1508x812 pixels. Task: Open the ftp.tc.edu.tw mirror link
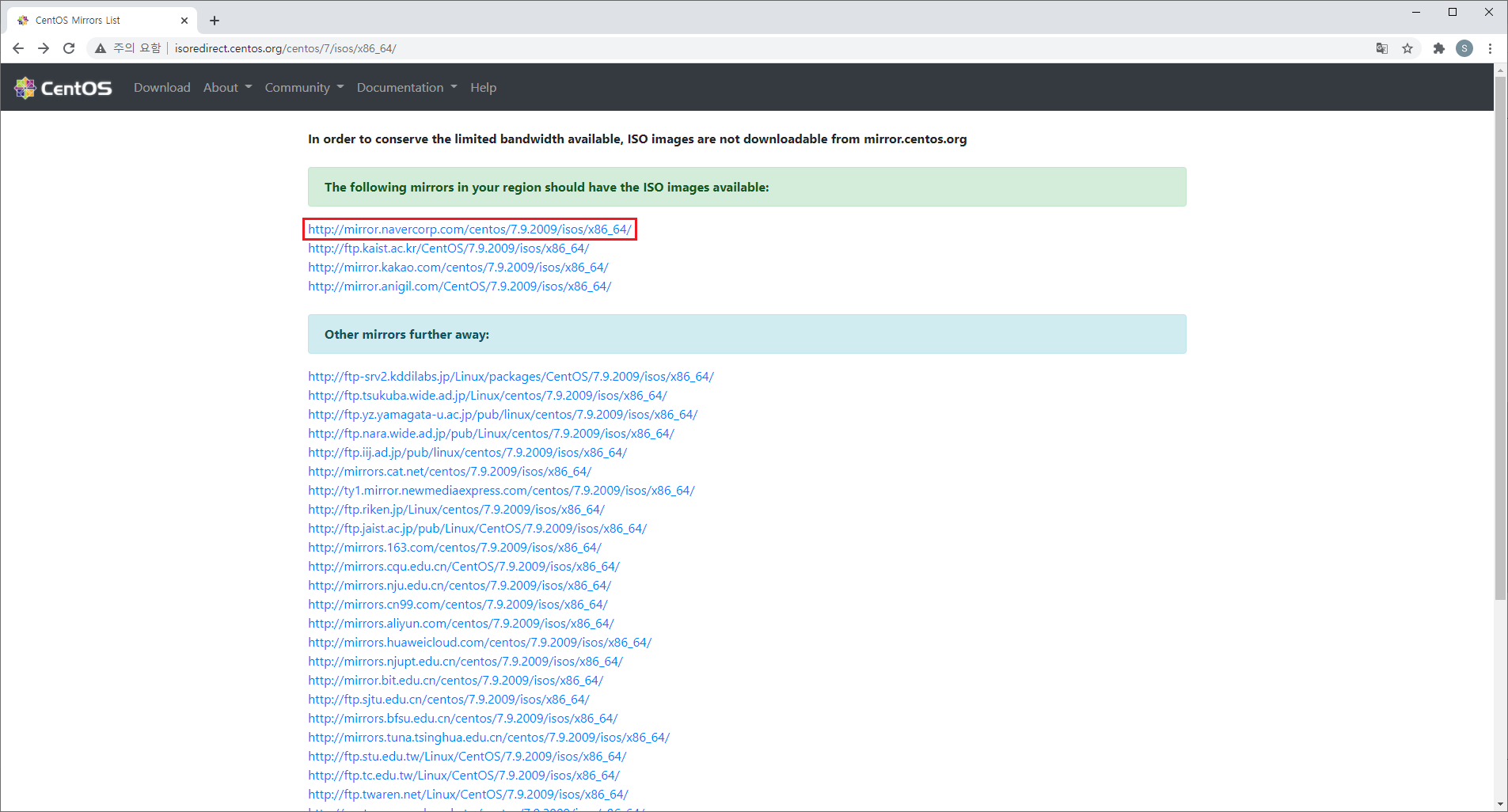pyautogui.click(x=465, y=776)
